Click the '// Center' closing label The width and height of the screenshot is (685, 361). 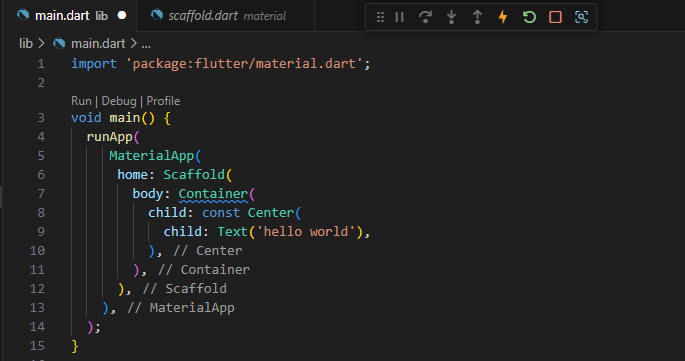pos(208,251)
